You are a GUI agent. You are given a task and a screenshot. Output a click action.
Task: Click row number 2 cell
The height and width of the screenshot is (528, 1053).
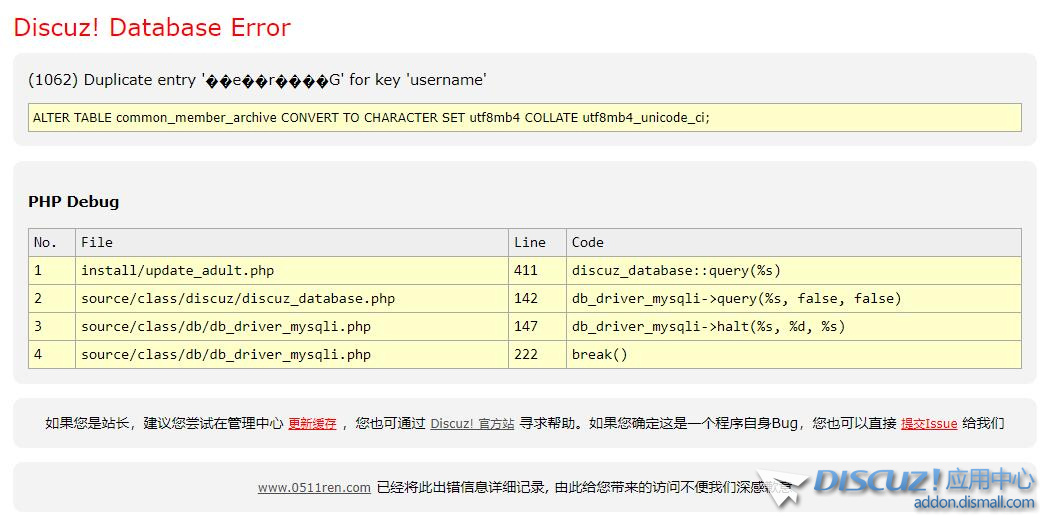(52, 298)
